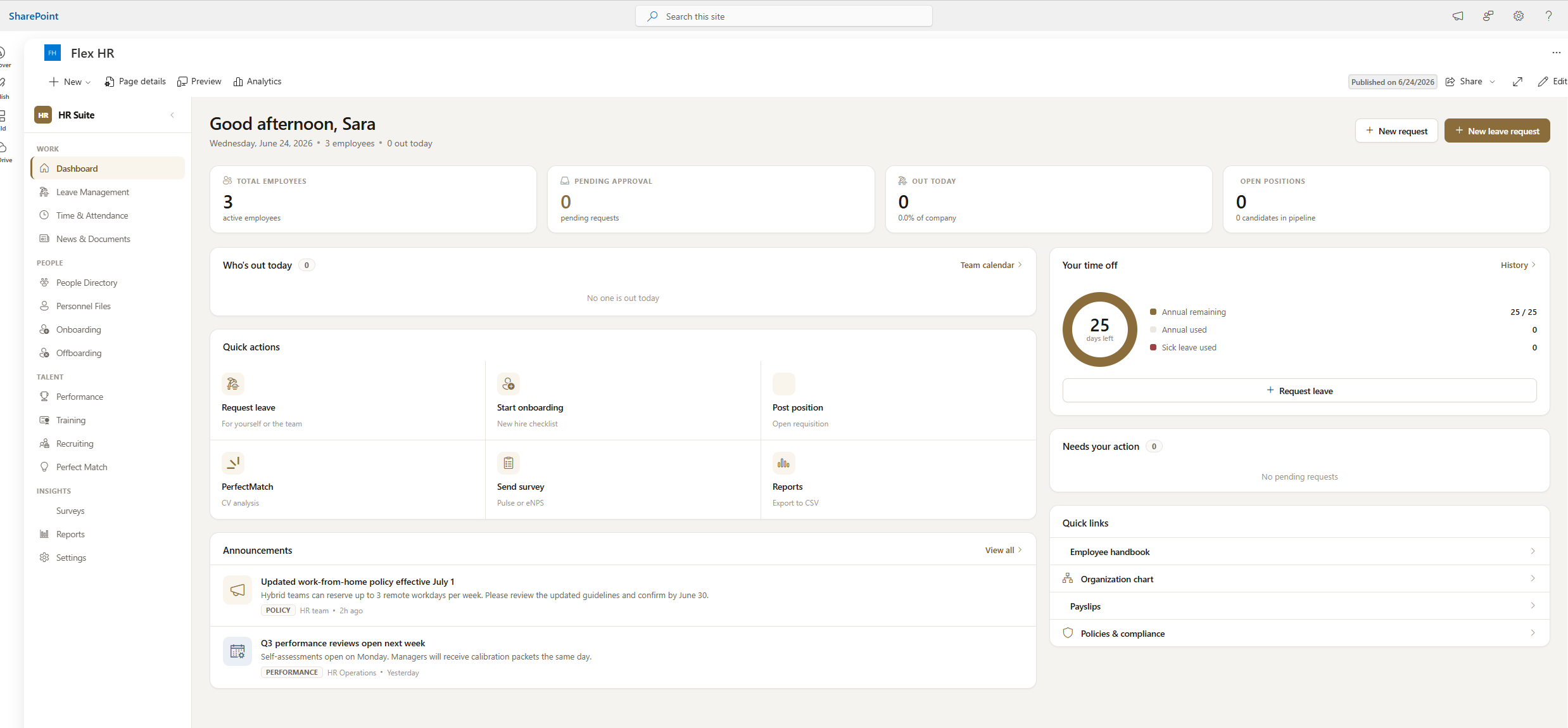Image resolution: width=1568 pixels, height=728 pixels.
Task: Open Leave Management menu item
Action: (x=108, y=192)
